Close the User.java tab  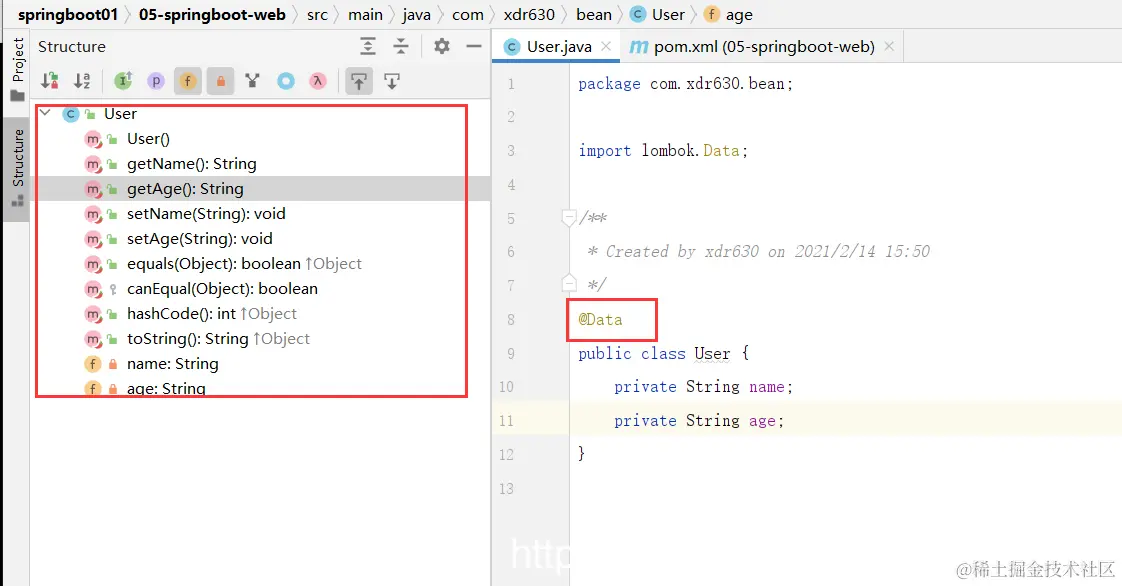(x=606, y=46)
